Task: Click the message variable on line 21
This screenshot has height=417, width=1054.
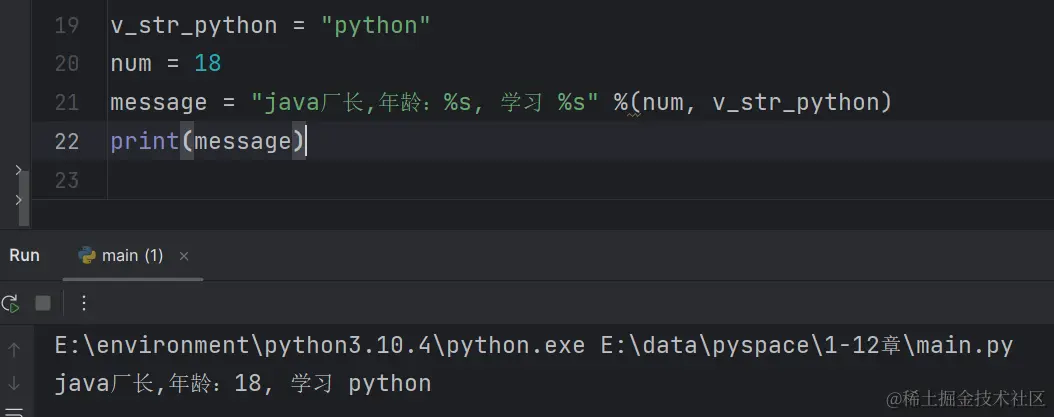Action: tap(159, 104)
